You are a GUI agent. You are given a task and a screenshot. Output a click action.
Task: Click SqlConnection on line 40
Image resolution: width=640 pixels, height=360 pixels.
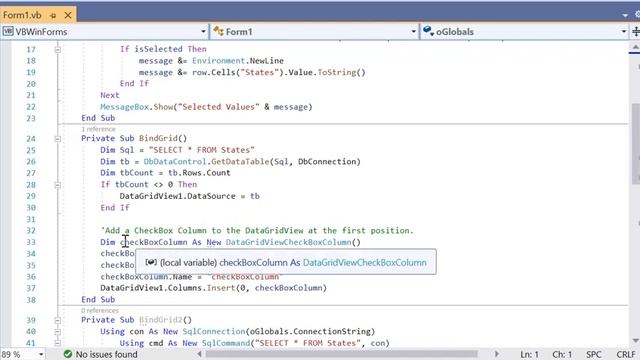coord(213,331)
